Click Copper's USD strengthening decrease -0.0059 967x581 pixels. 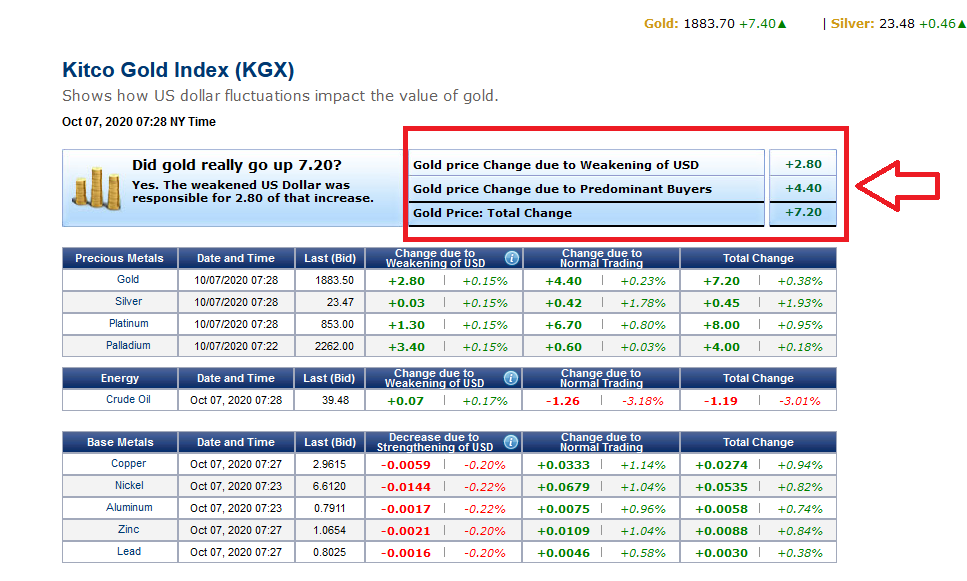coord(405,465)
